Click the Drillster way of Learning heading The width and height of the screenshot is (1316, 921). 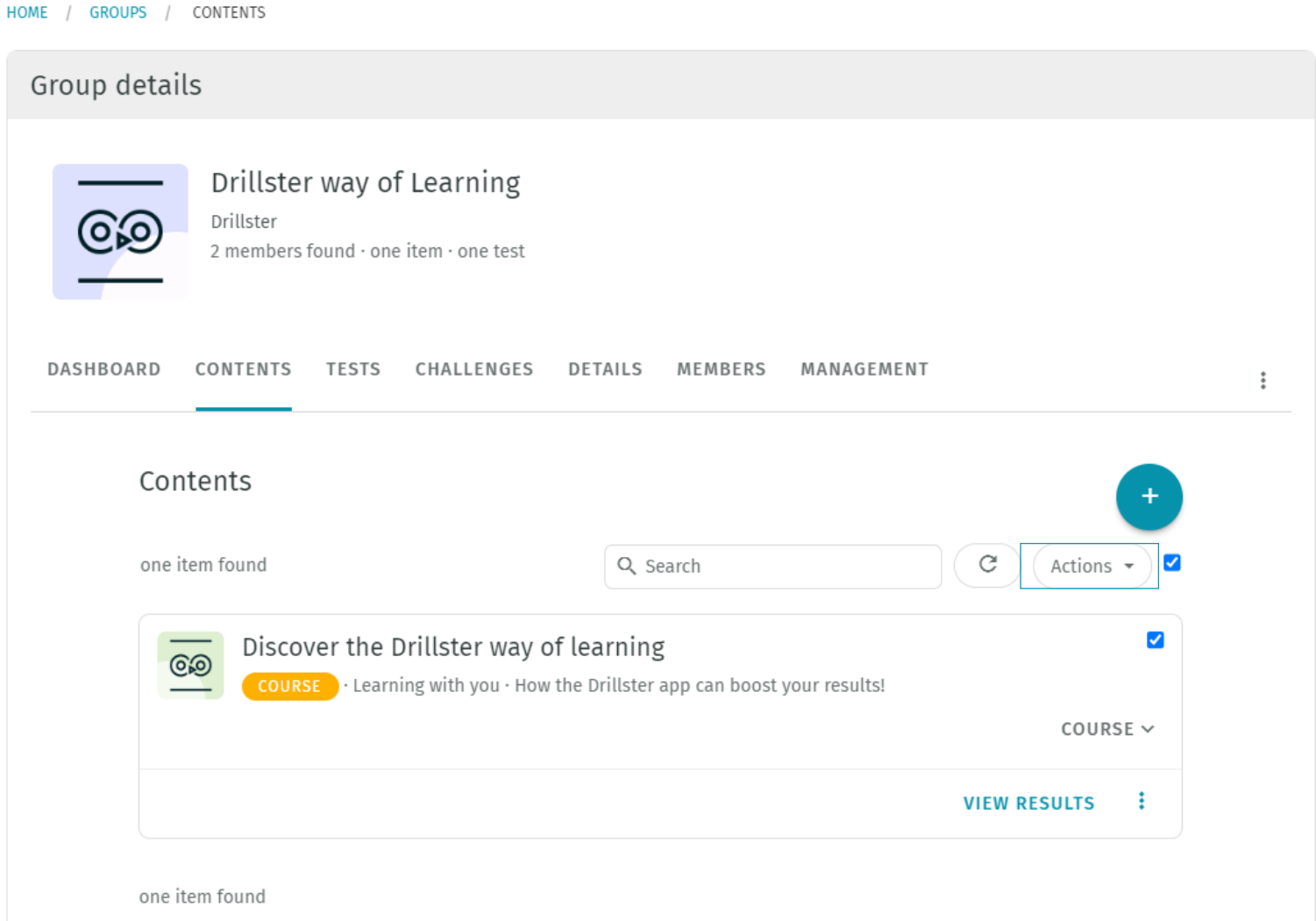(x=366, y=182)
